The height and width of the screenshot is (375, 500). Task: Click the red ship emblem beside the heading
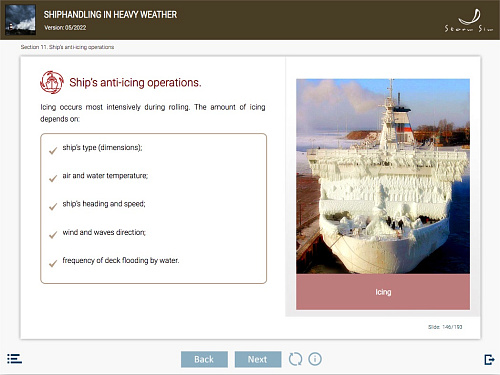point(52,82)
